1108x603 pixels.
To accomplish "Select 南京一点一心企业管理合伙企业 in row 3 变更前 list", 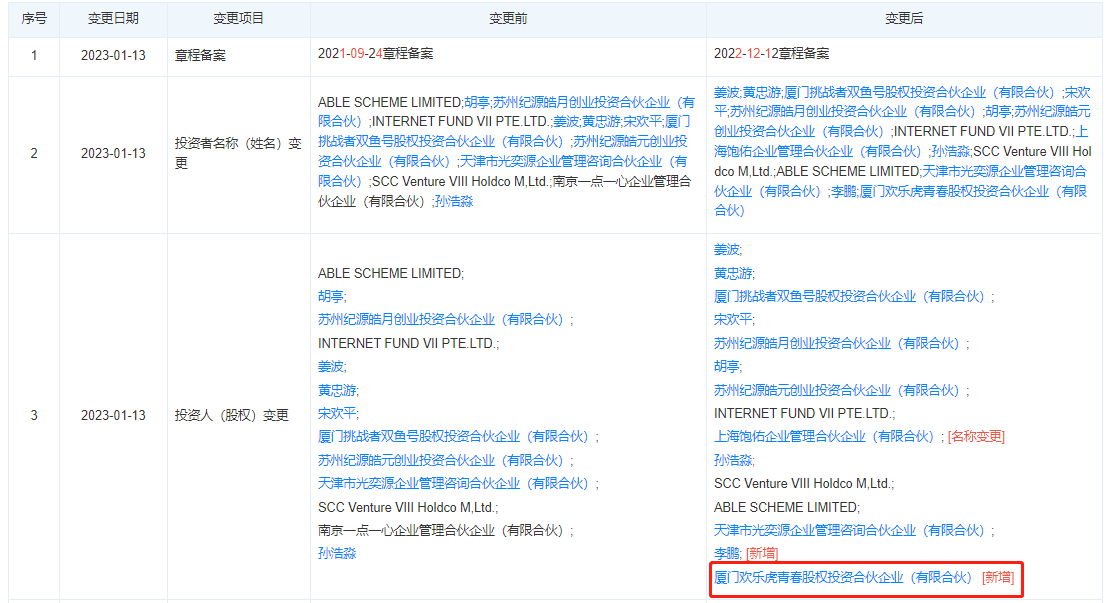I will click(x=441, y=530).
